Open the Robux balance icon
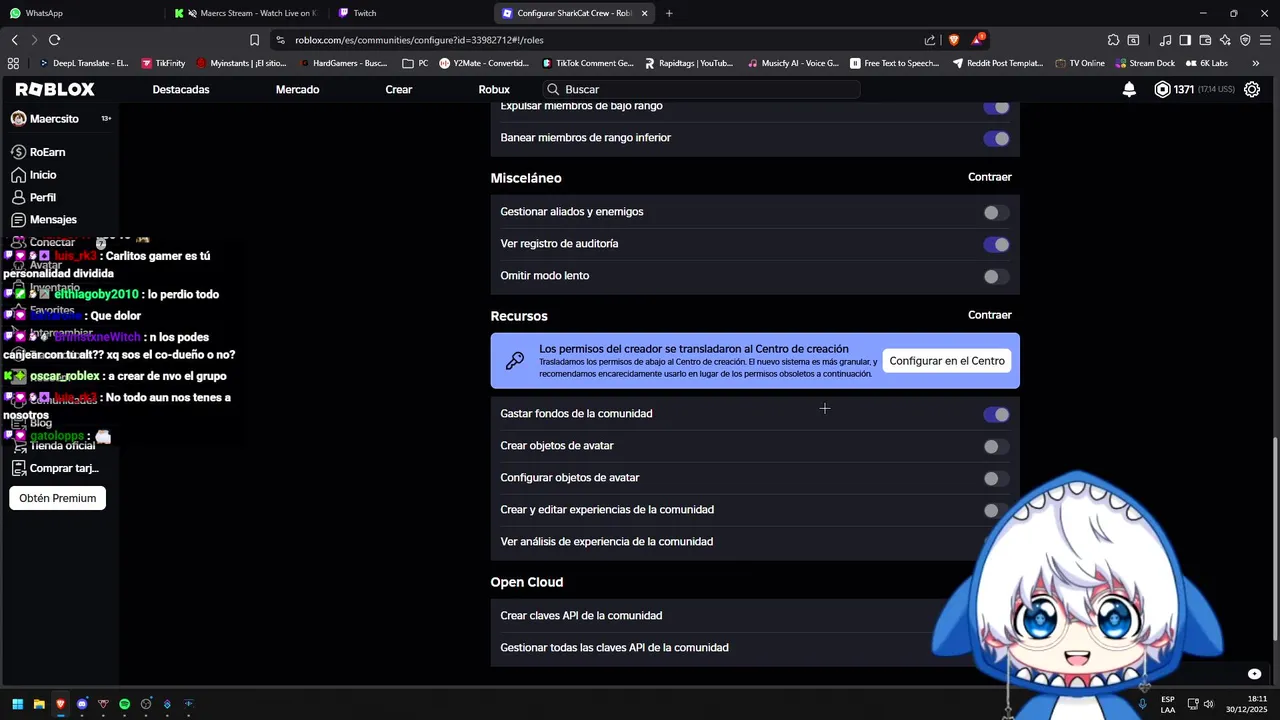This screenshot has width=1280, height=720. pyautogui.click(x=1162, y=89)
